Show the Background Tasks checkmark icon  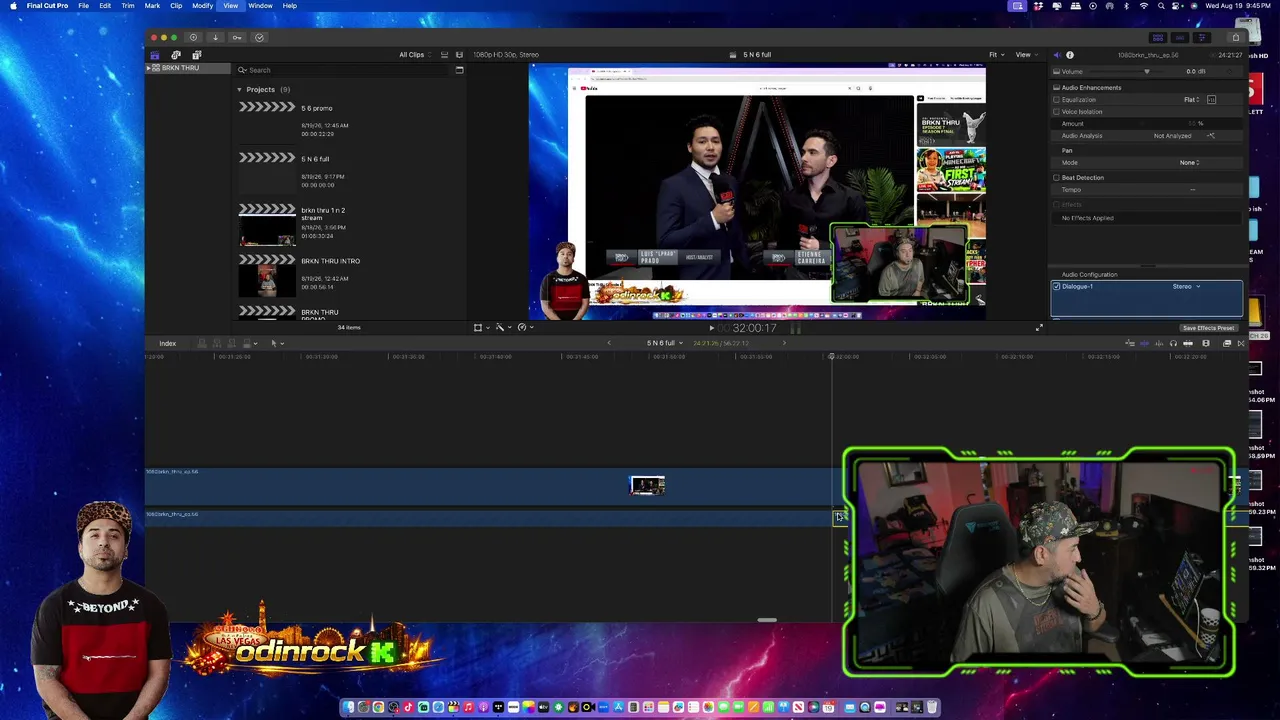click(x=259, y=38)
